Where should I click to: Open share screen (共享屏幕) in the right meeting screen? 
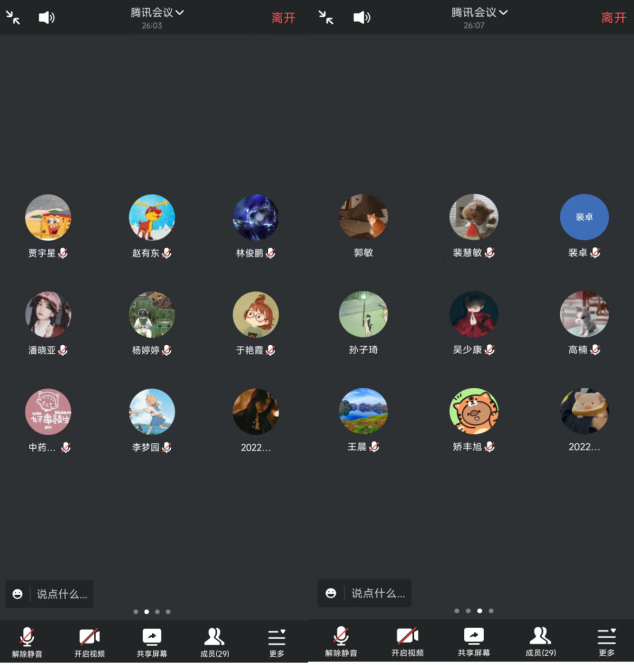(x=474, y=641)
